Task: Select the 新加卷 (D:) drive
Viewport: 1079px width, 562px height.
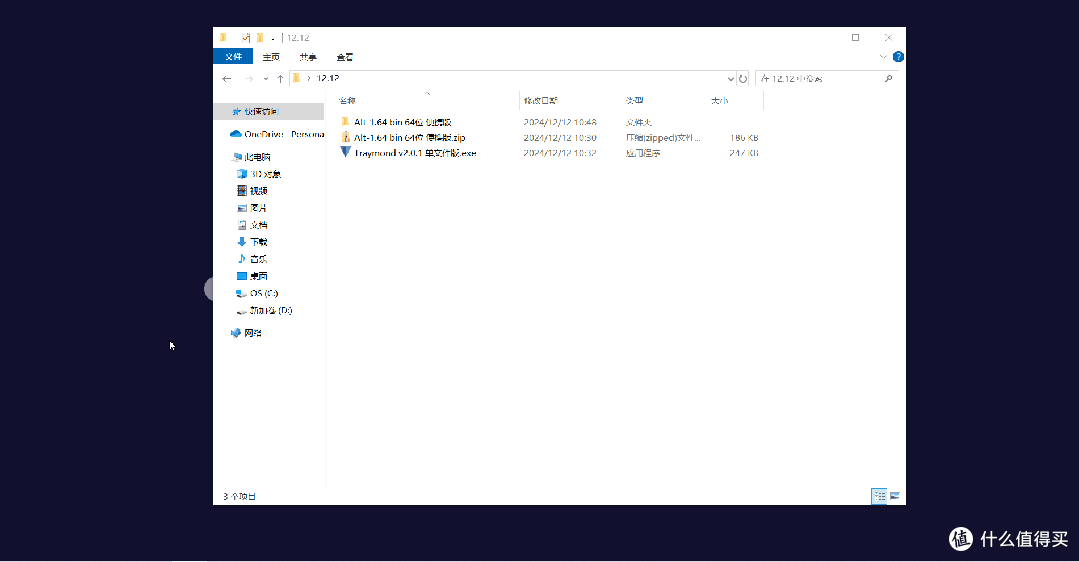Action: click(264, 310)
